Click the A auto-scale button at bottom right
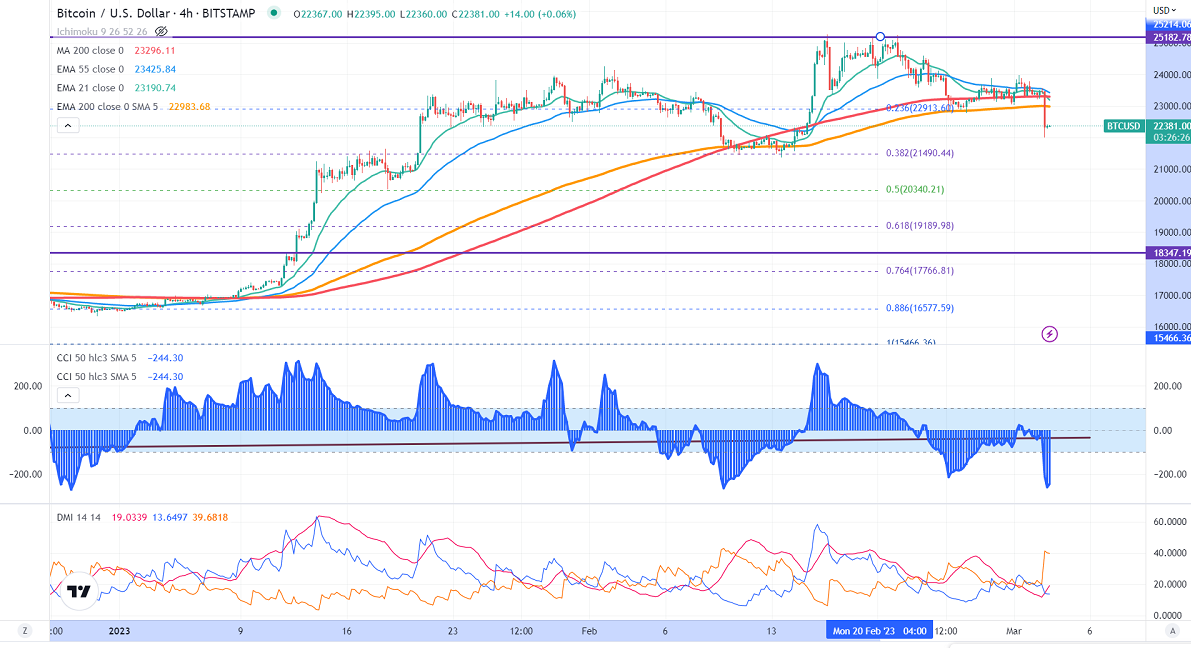The image size is (1191, 648). pyautogui.click(x=1171, y=631)
